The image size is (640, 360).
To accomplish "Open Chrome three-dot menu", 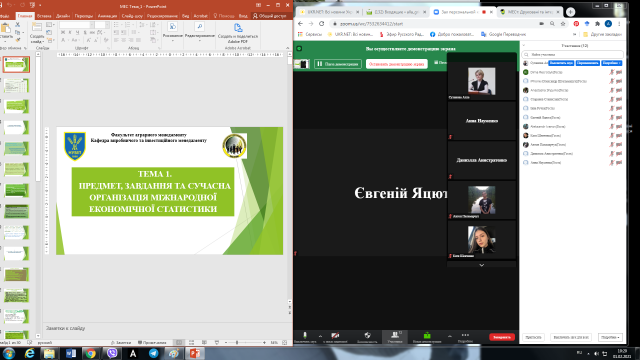I will pos(619,24).
